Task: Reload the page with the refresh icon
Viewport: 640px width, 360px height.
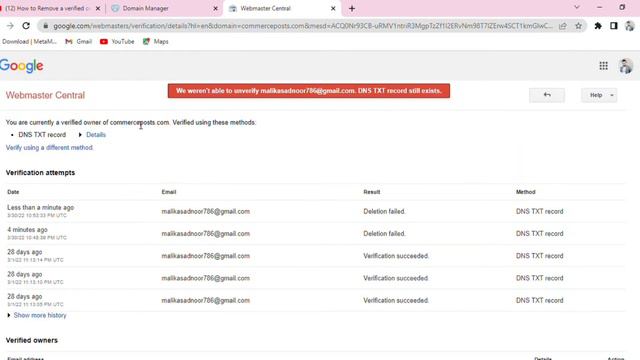Action: tap(26, 26)
